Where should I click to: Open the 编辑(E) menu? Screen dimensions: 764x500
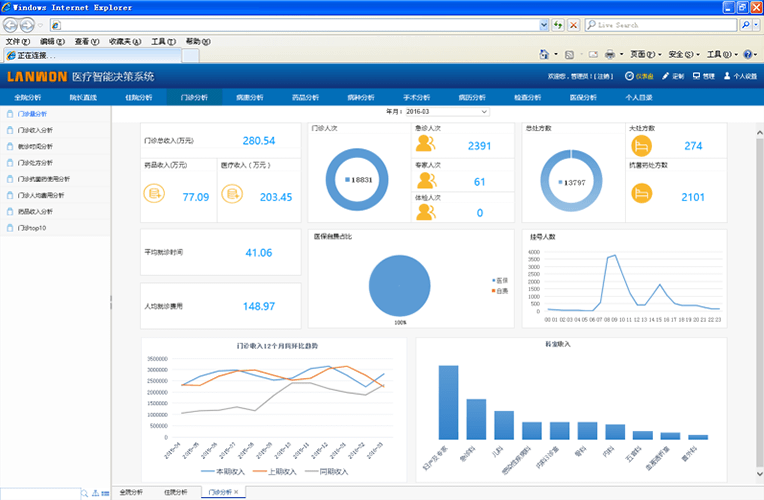coord(52,41)
